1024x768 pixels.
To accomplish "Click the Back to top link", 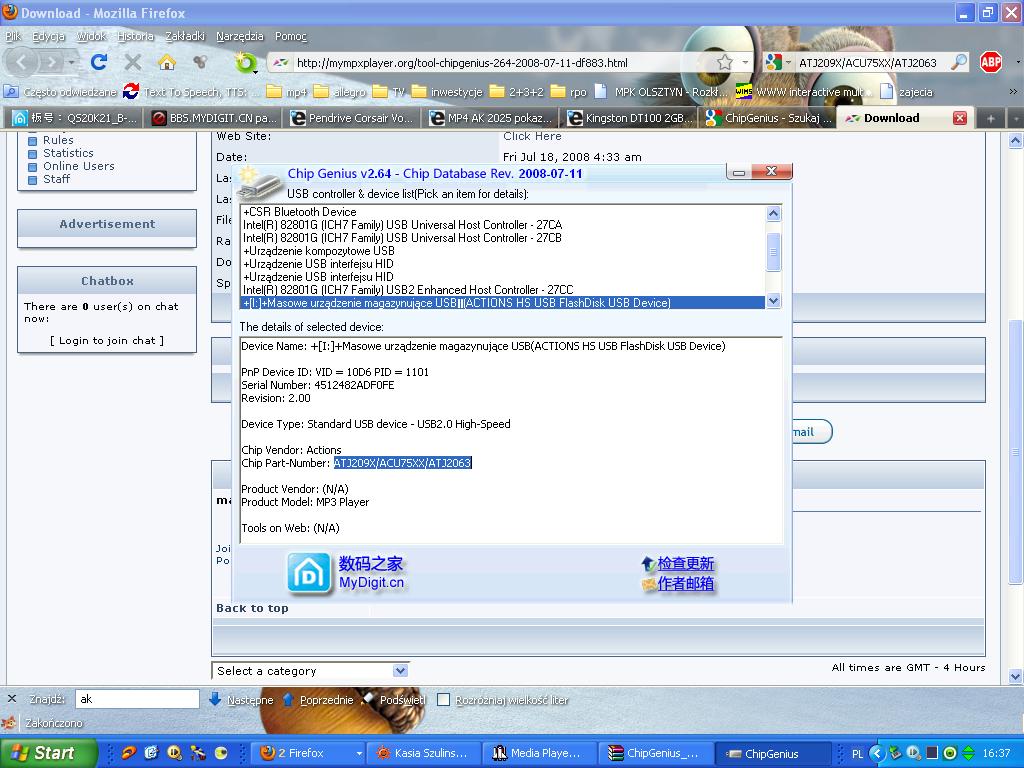I will [x=252, y=608].
